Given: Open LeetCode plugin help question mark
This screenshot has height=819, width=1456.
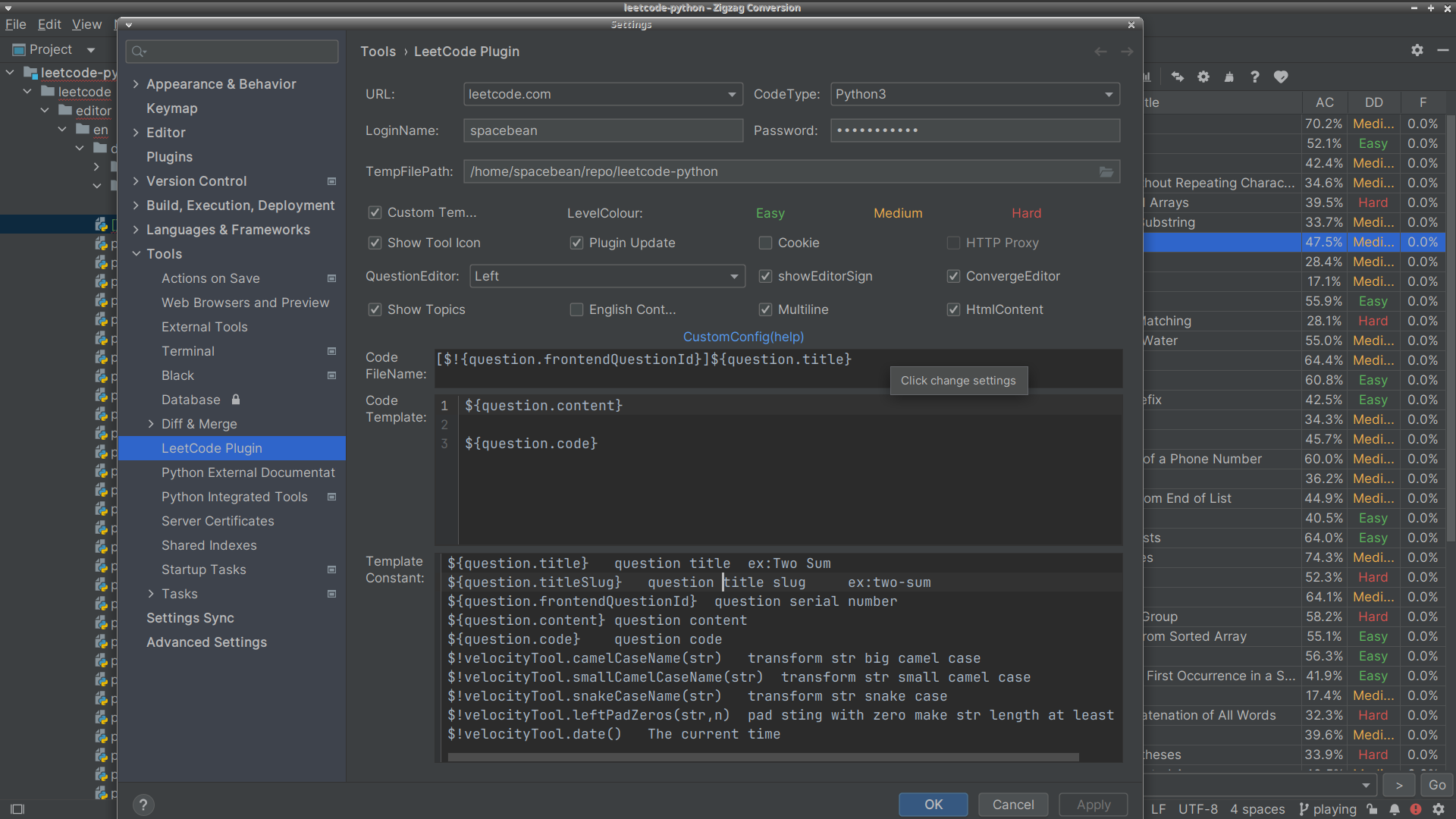Looking at the screenshot, I should tap(1255, 77).
